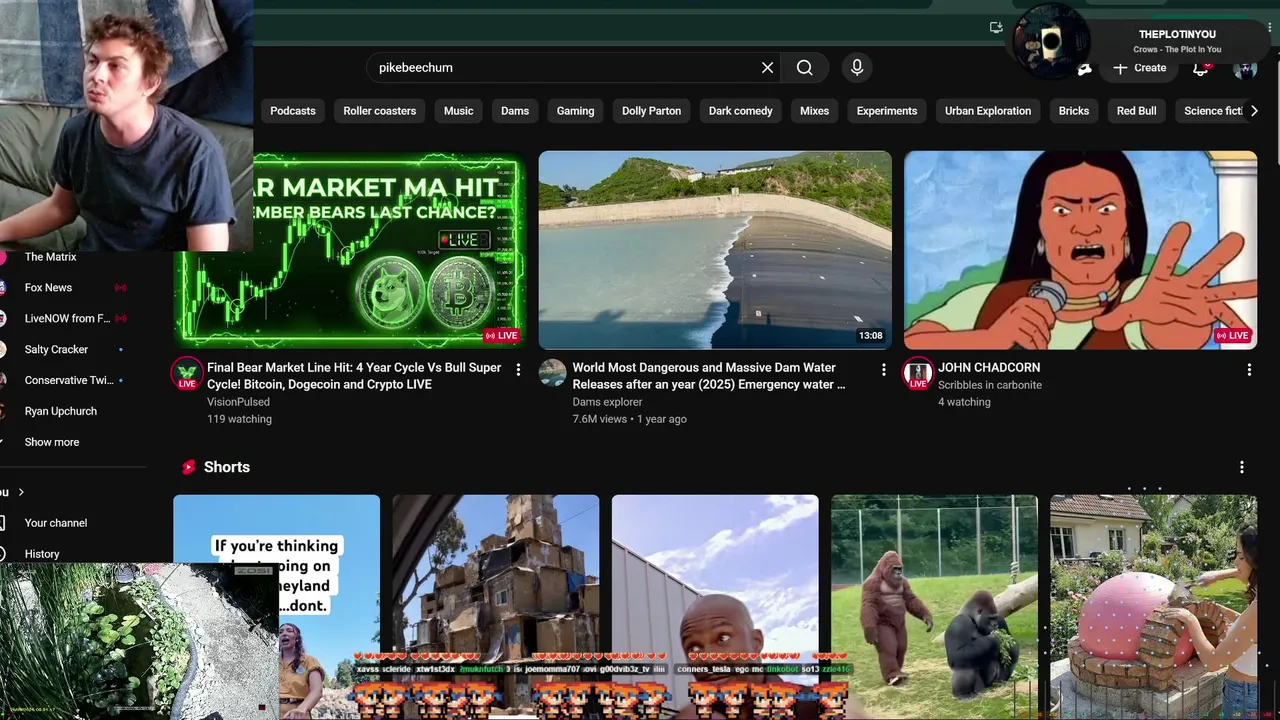Open the account avatar menu
The image size is (1280, 720).
pyautogui.click(x=1244, y=68)
